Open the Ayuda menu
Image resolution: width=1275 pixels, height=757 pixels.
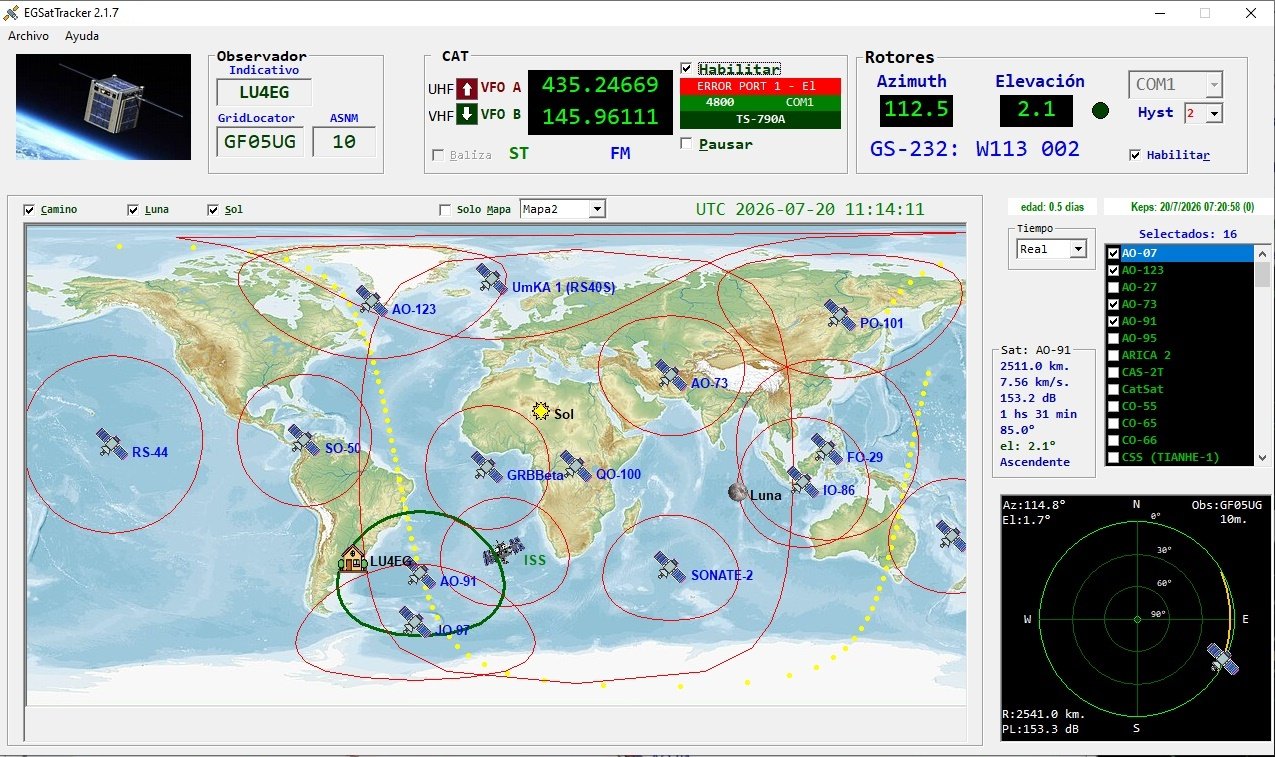(82, 35)
